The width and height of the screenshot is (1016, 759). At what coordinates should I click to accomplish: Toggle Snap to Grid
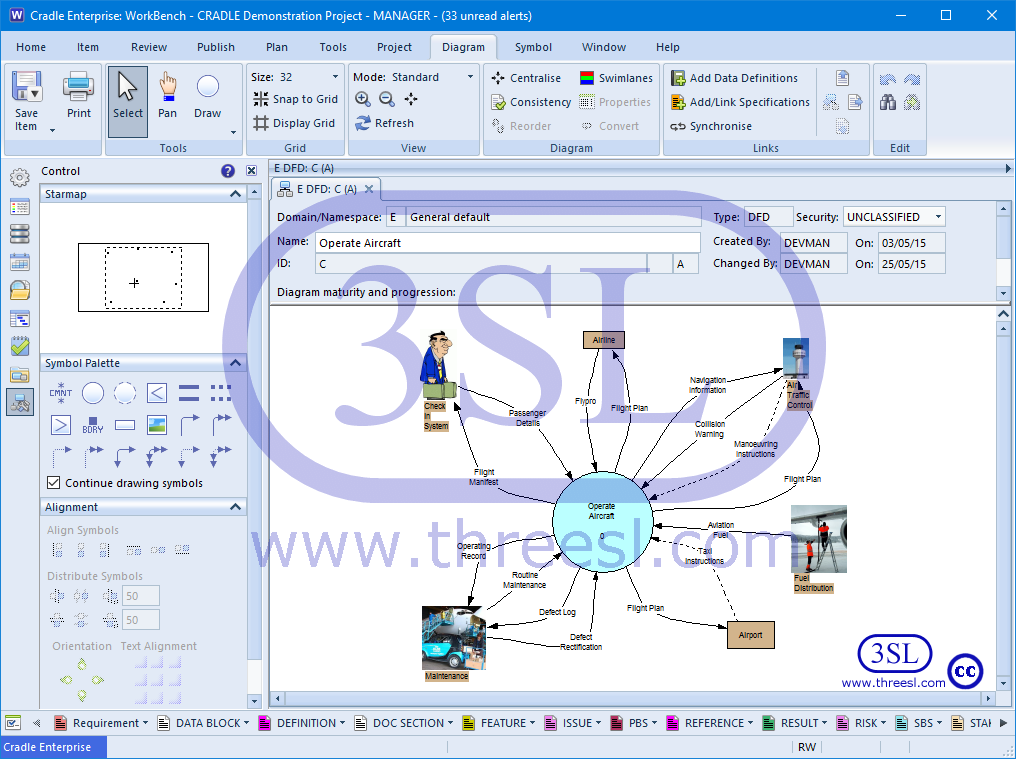point(295,99)
